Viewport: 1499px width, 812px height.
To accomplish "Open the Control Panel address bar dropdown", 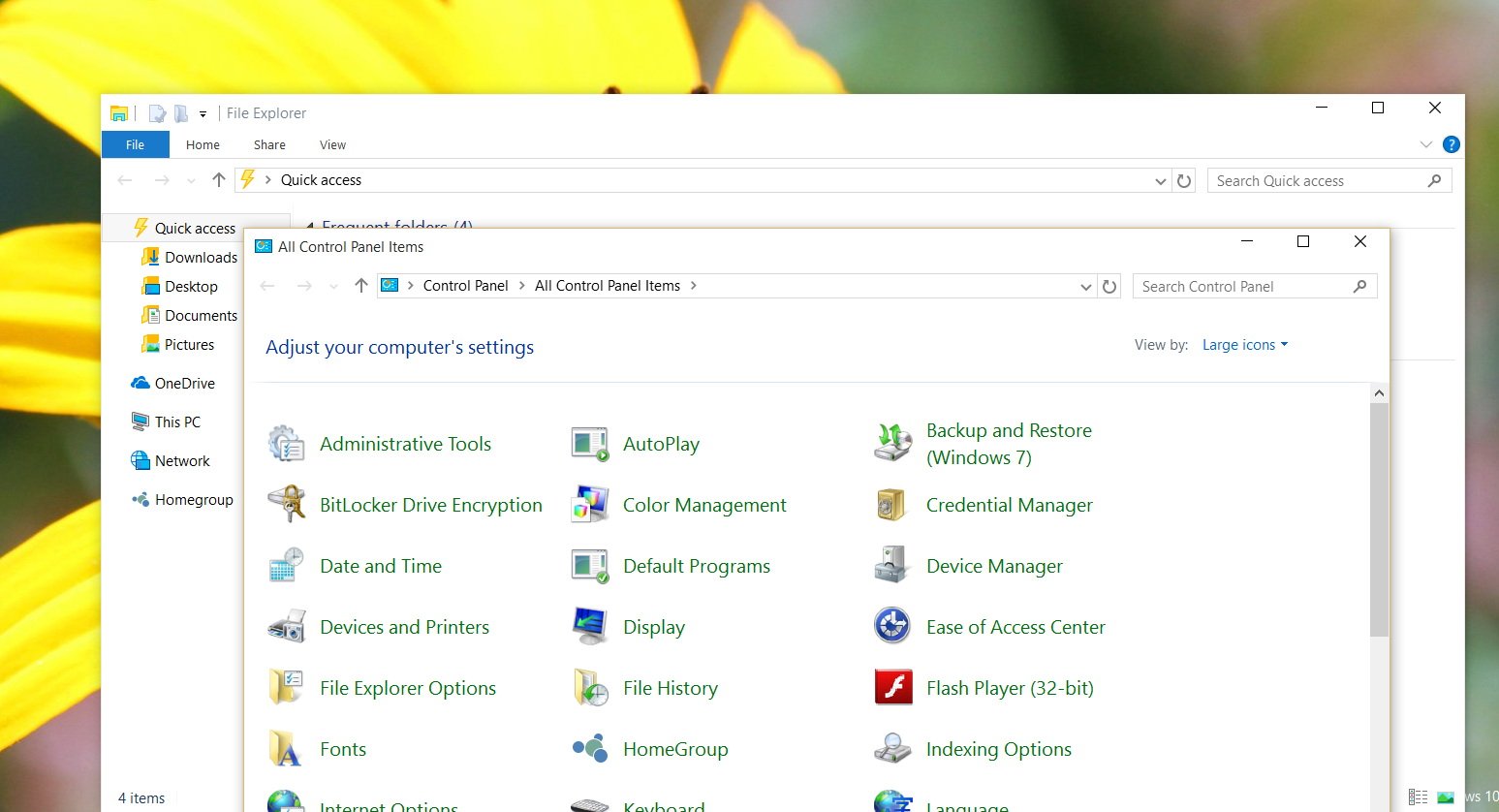I will [x=1086, y=286].
